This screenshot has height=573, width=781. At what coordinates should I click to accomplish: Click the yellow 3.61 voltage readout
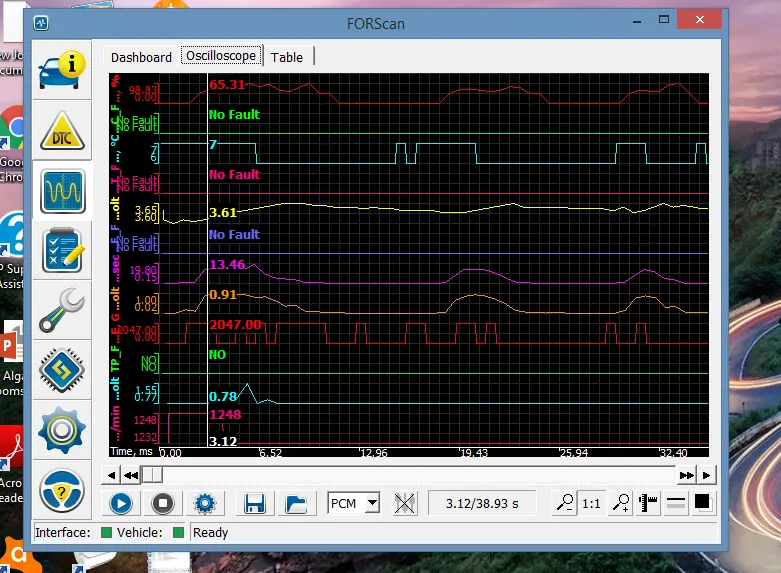(223, 213)
